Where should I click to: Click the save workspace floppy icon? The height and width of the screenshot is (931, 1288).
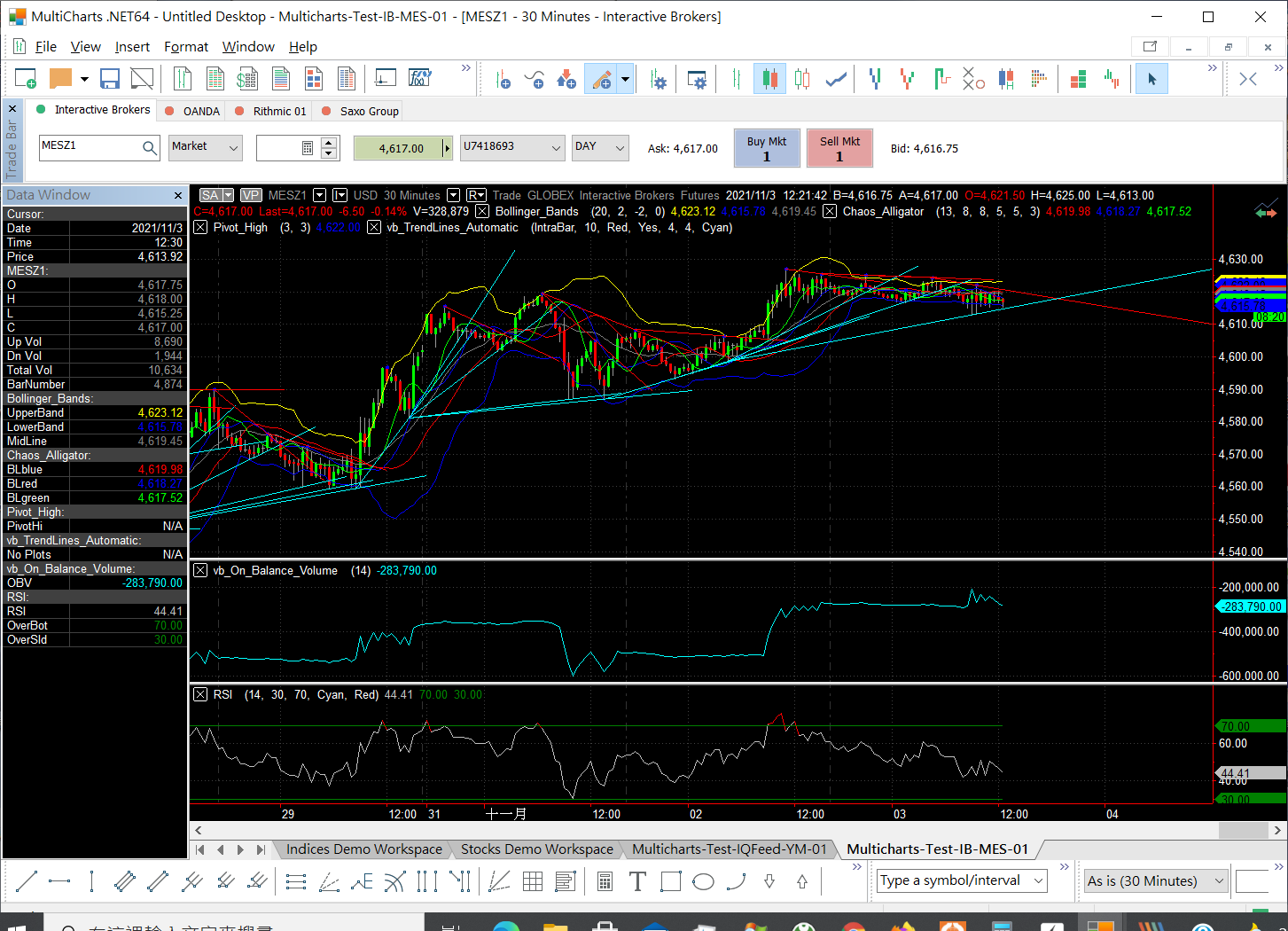tap(110, 79)
